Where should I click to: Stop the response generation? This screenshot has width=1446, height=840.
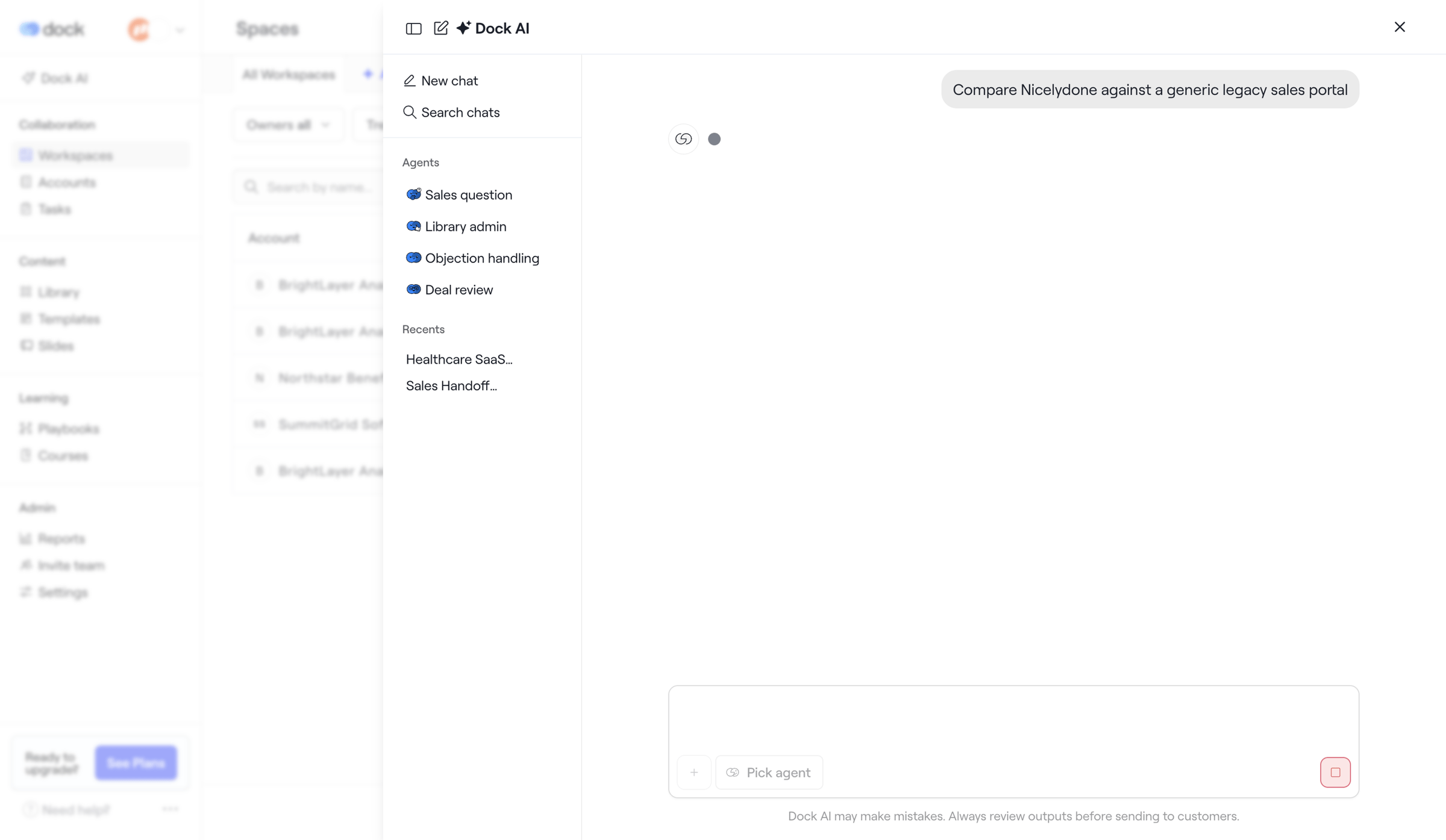pos(1335,773)
